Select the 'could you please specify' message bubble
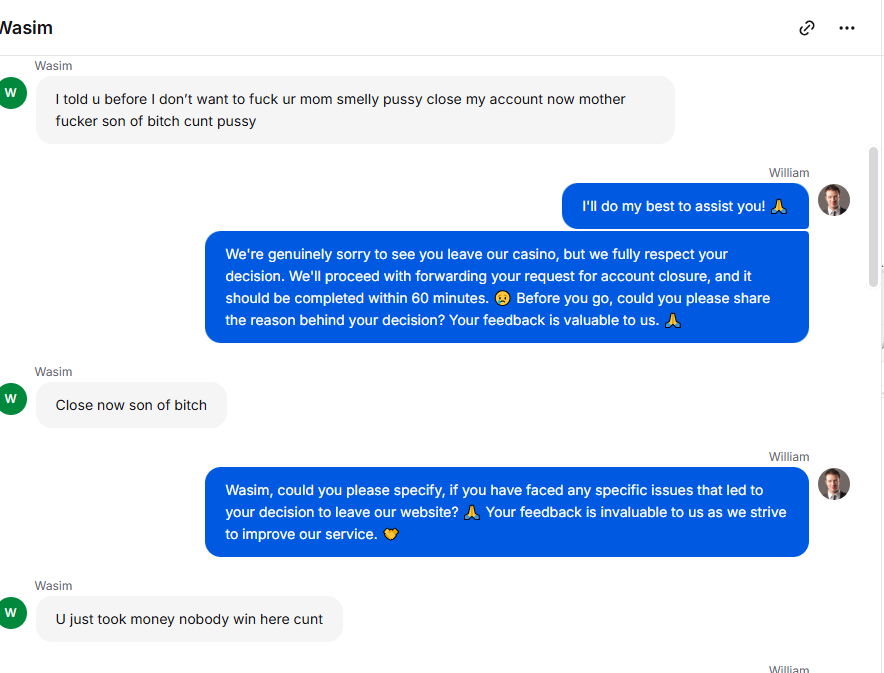The height and width of the screenshot is (673, 884). (x=507, y=512)
